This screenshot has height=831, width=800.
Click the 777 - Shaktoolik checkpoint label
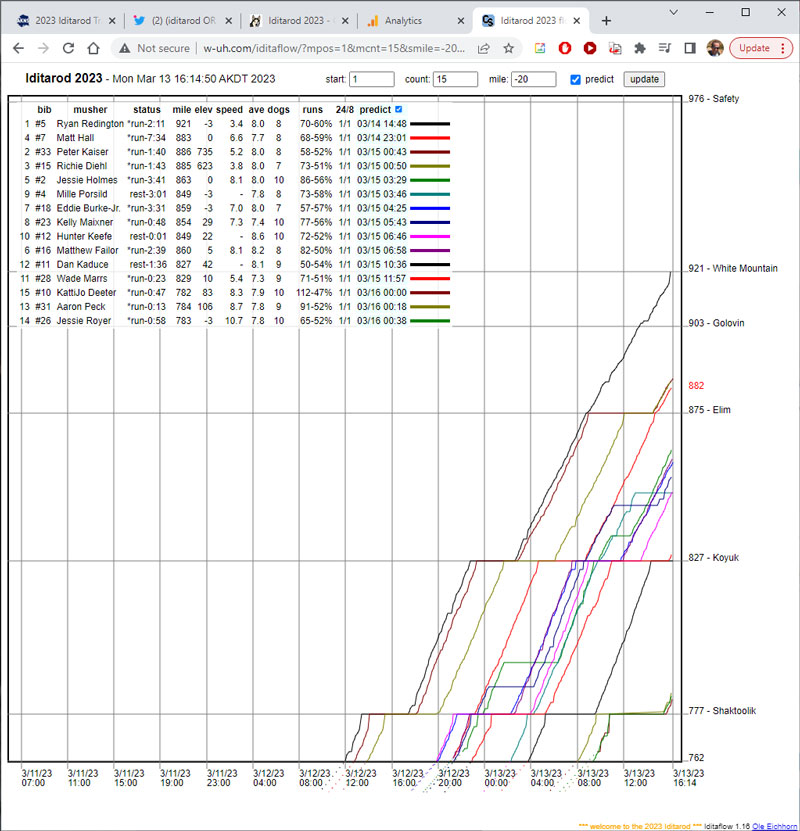click(x=722, y=711)
